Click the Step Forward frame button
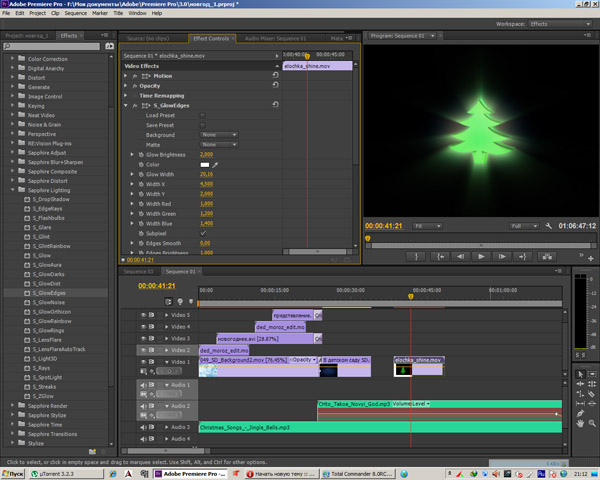Image resolution: width=600 pixels, height=480 pixels. tap(501, 256)
